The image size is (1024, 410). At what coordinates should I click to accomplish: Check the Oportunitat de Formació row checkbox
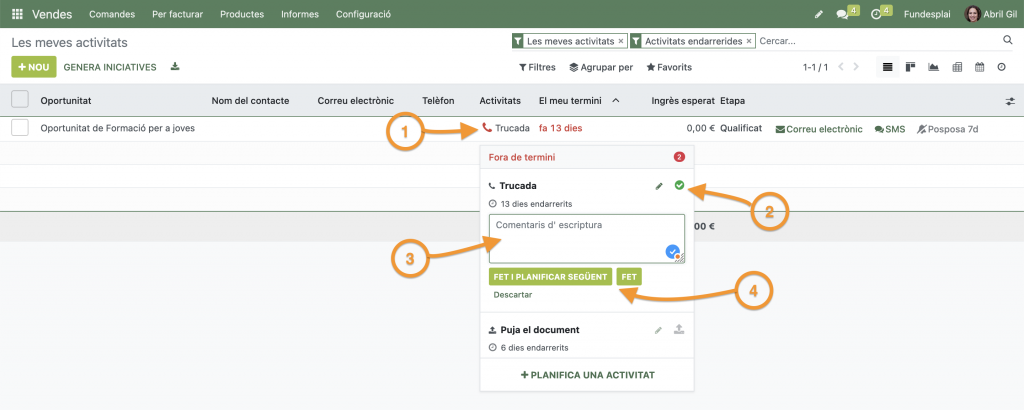(20, 128)
